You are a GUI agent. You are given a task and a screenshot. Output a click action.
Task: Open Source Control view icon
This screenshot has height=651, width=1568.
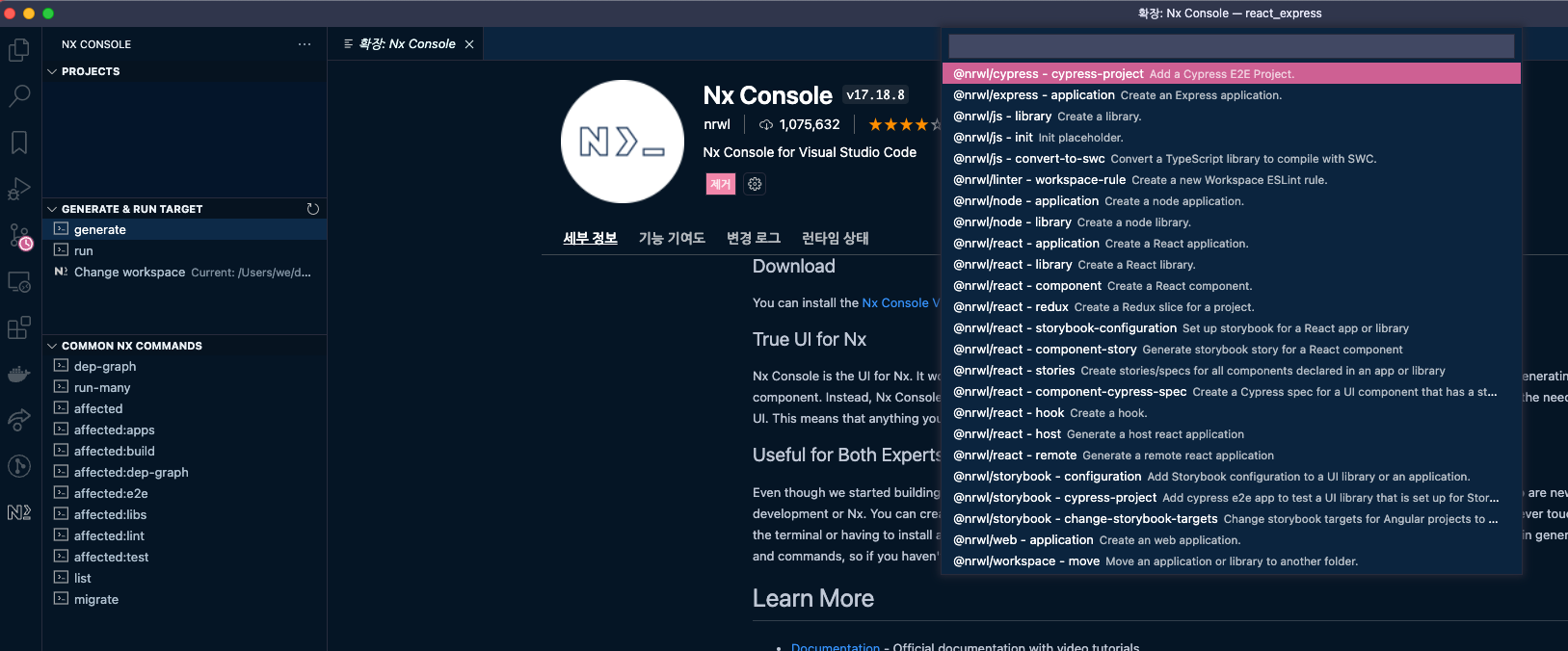coord(19,236)
